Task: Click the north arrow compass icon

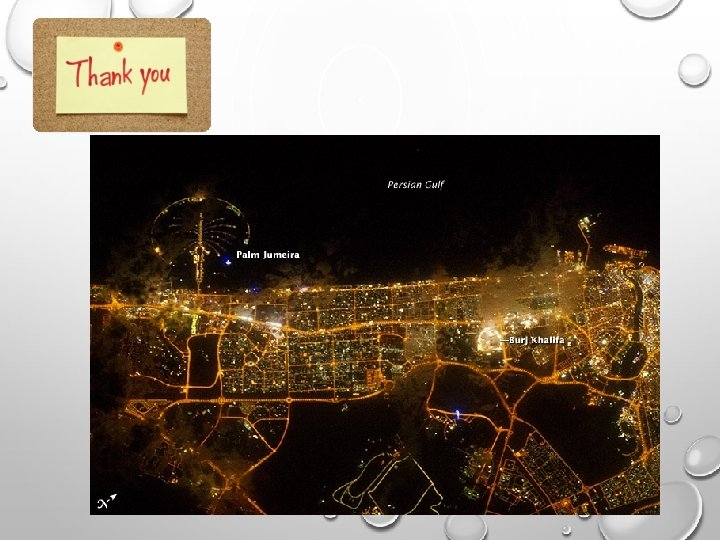Action: 107,501
